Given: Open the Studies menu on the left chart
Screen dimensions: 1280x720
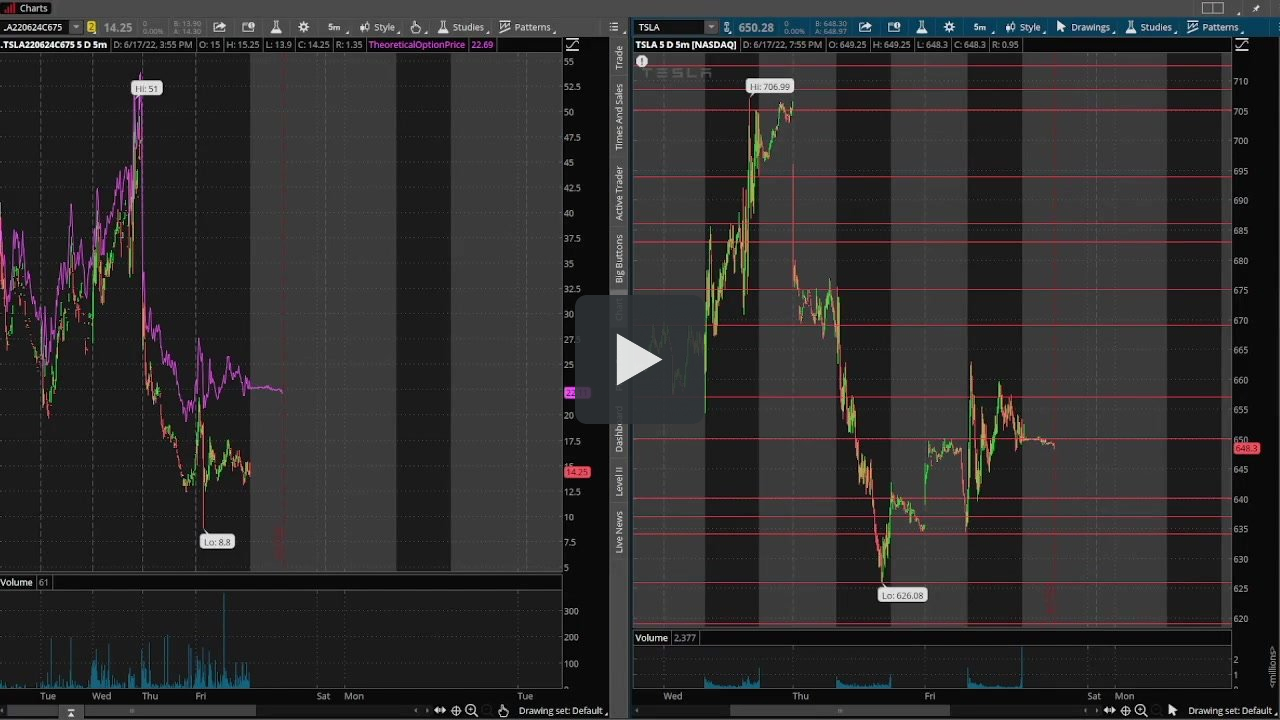Looking at the screenshot, I should [467, 27].
